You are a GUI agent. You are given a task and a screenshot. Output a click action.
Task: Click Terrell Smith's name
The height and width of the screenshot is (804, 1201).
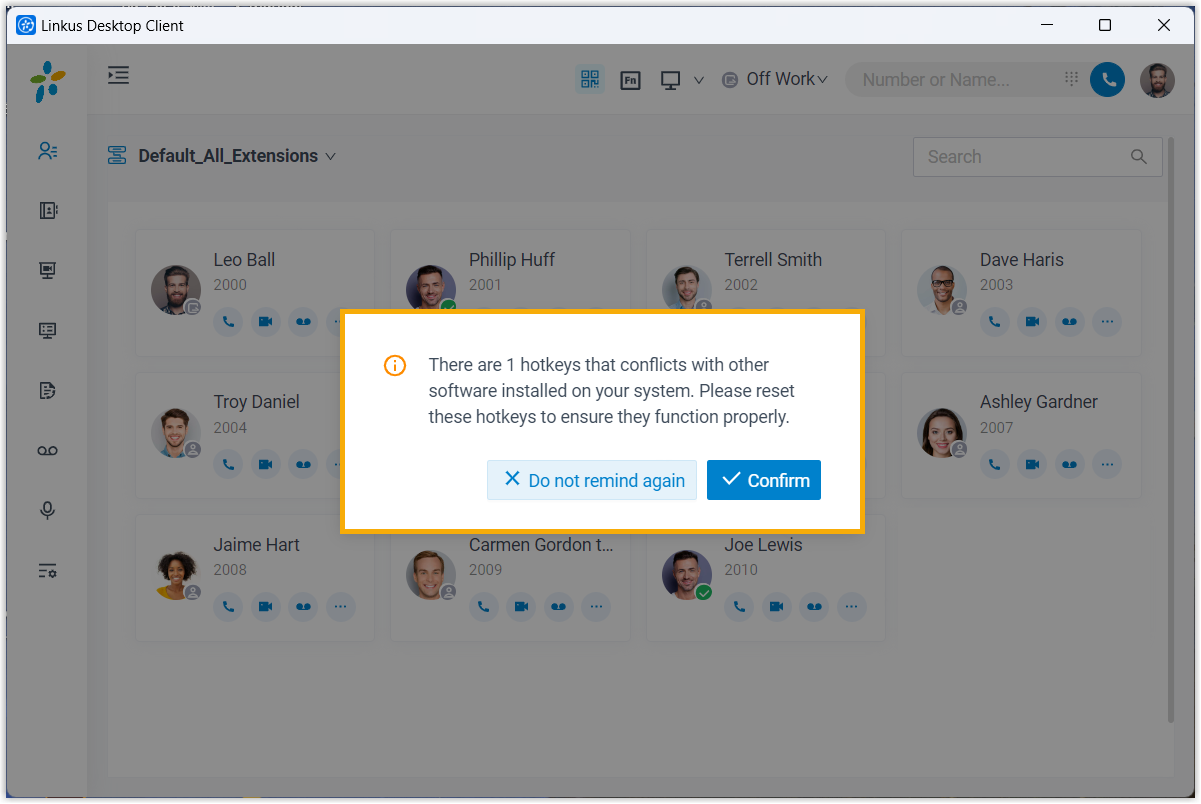click(x=773, y=260)
